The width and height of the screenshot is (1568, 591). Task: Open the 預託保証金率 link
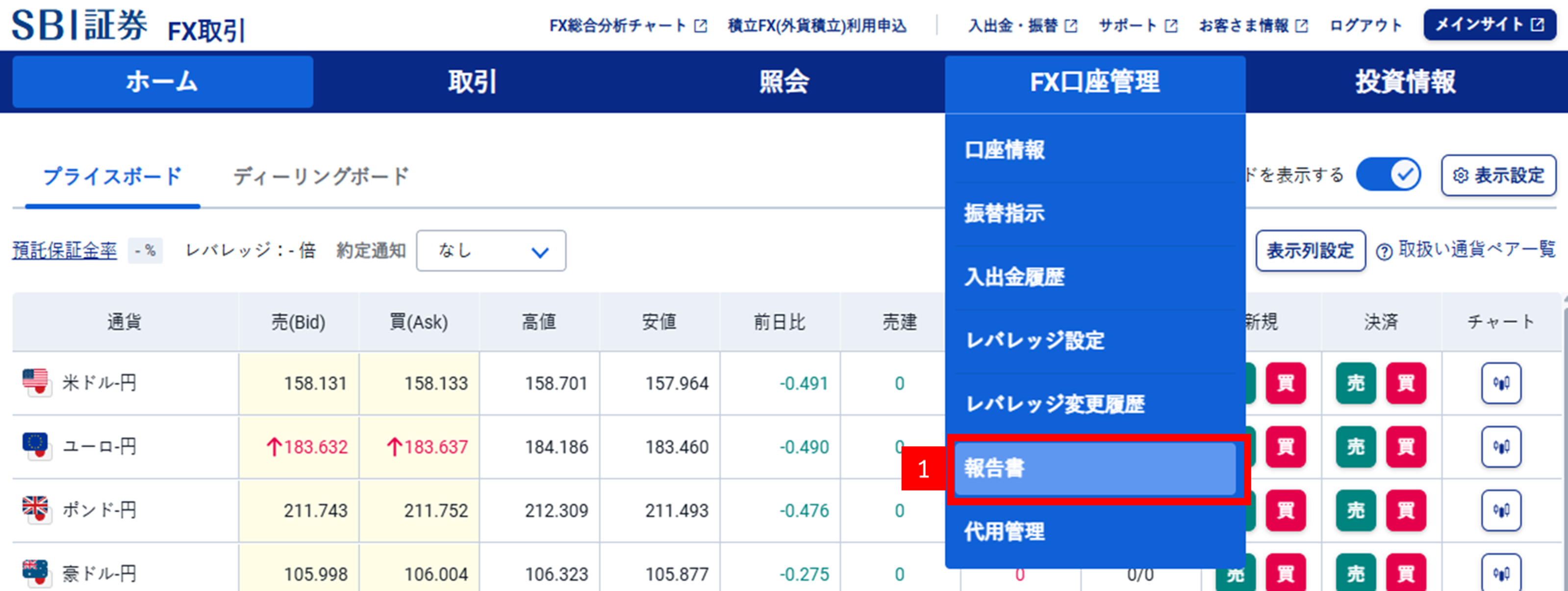point(65,249)
